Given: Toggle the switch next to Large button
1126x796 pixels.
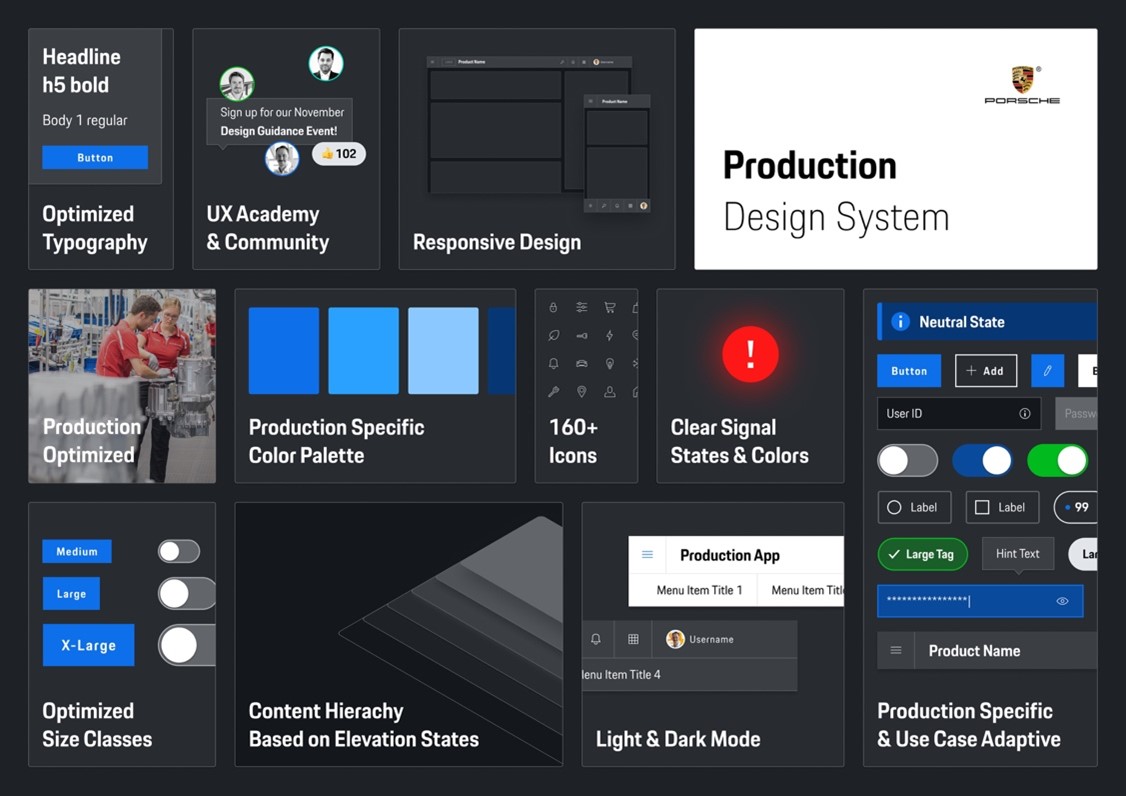Looking at the screenshot, I should (187, 593).
